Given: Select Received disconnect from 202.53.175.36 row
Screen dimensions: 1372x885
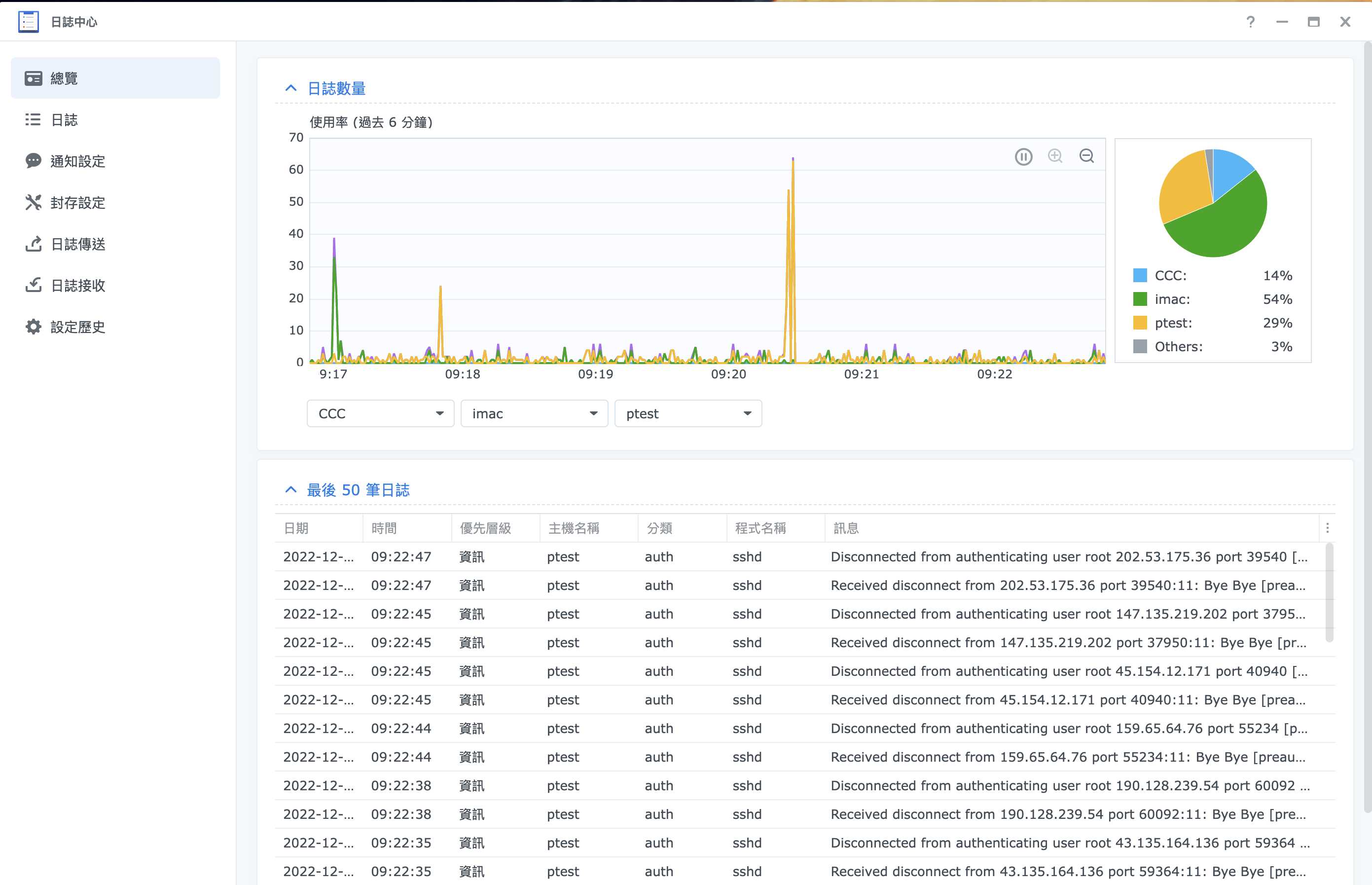Looking at the screenshot, I should click(805, 585).
